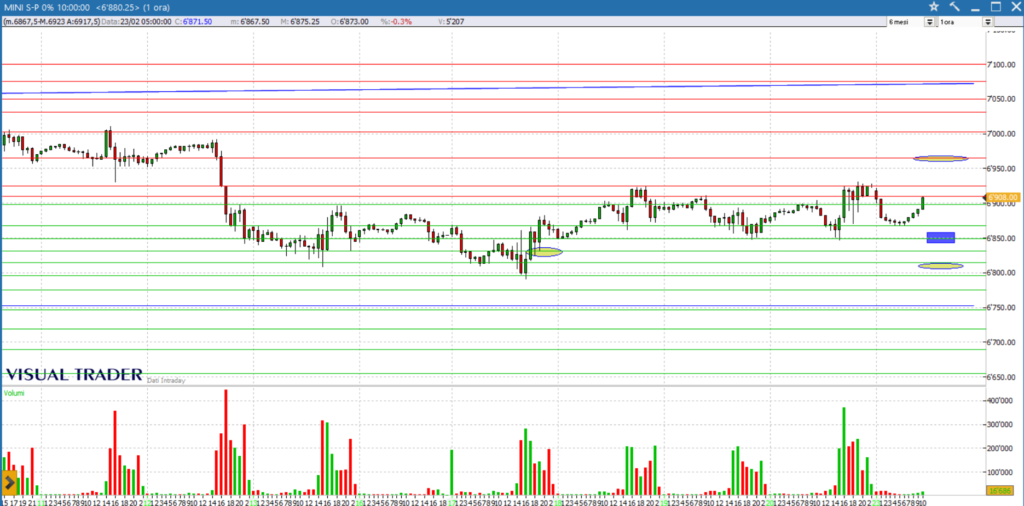
Task: Maximize the MINI S-P chart window
Action: coord(995,7)
